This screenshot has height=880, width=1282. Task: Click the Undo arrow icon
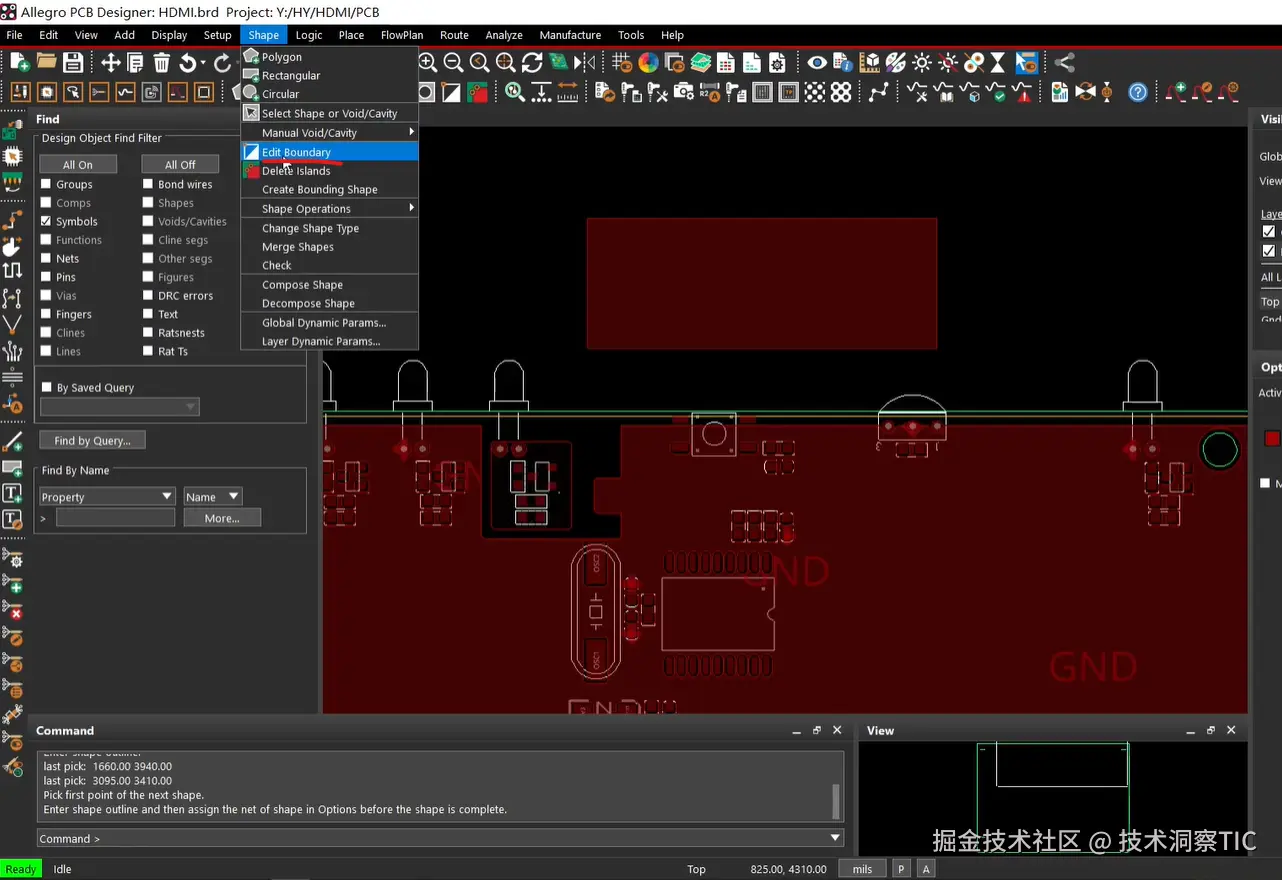pyautogui.click(x=187, y=63)
